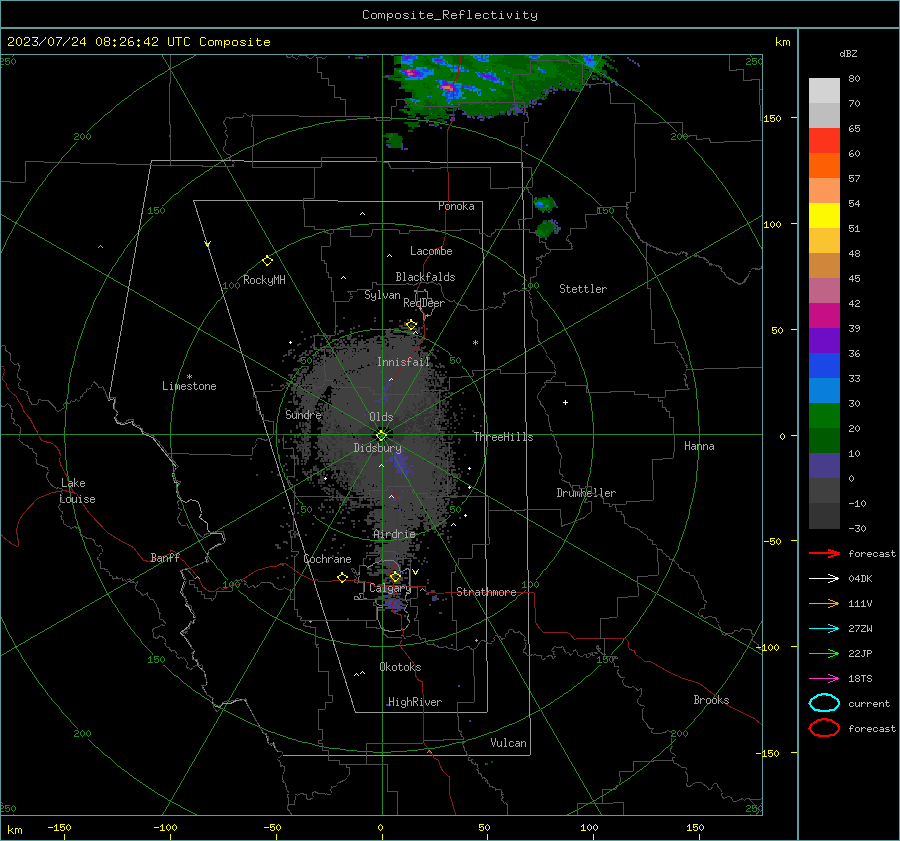Select the Blackfalds label
This screenshot has width=900, height=841.
pos(425,277)
